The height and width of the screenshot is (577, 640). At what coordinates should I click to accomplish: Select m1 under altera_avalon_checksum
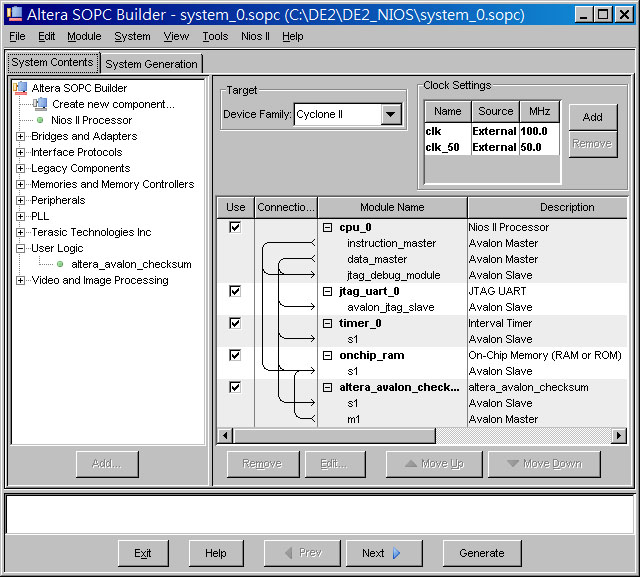point(353,419)
